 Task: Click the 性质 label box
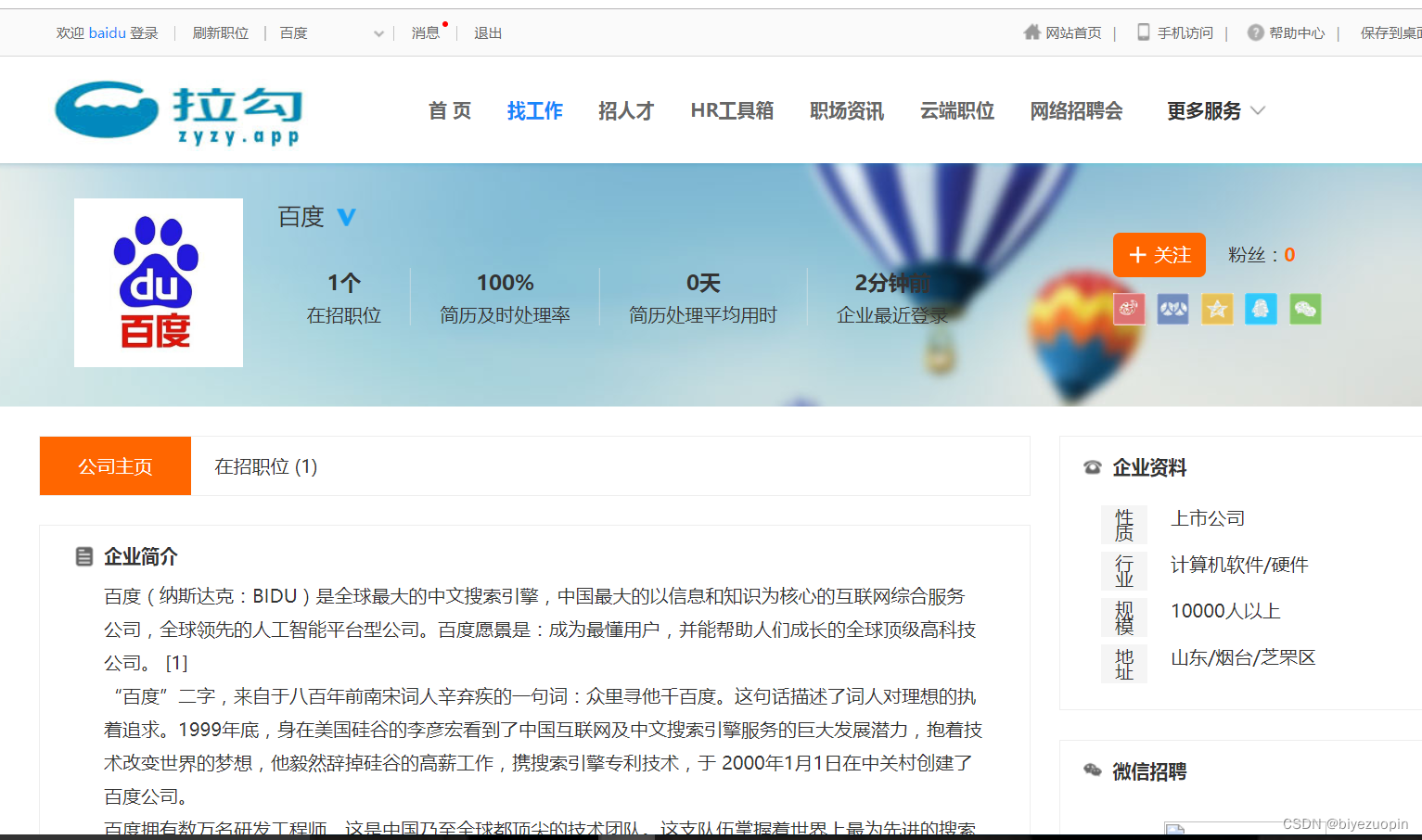[1124, 525]
